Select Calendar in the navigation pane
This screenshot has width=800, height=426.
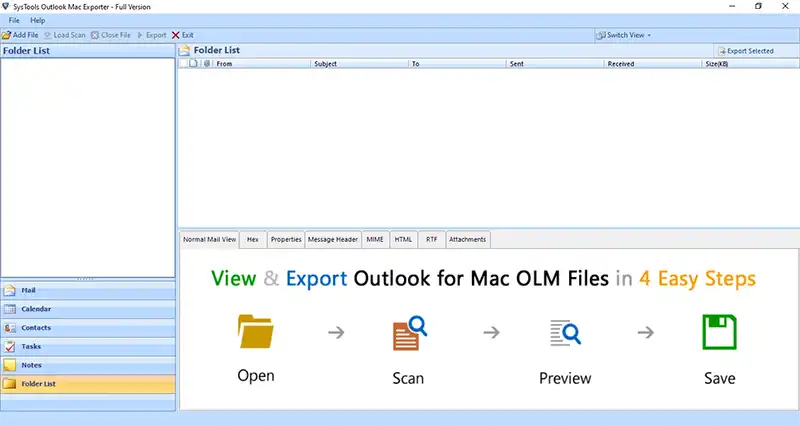88,309
